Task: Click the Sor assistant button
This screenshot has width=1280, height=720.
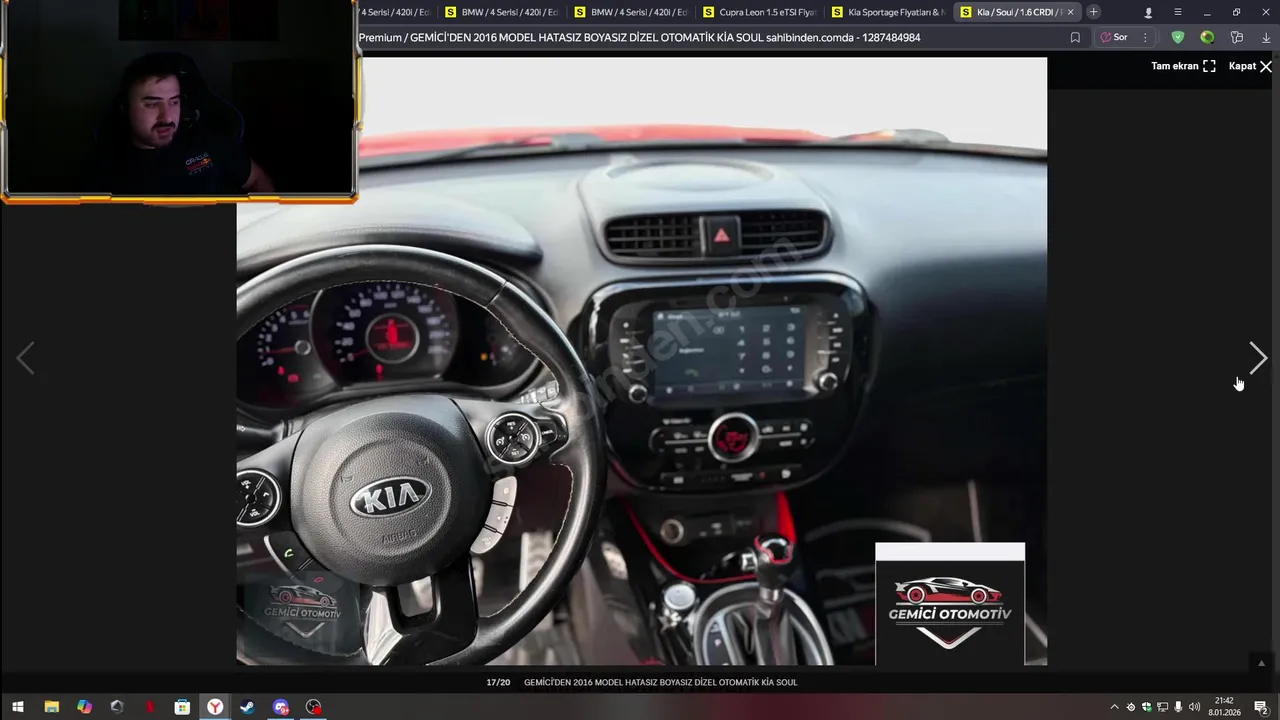Action: click(1114, 37)
